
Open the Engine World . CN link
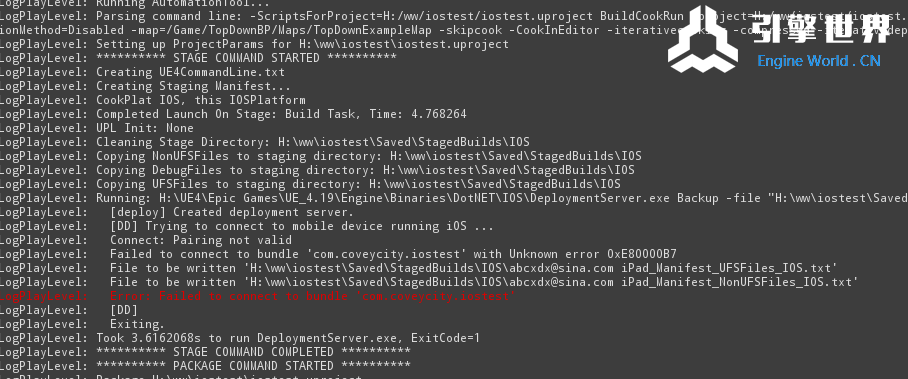[x=819, y=61]
